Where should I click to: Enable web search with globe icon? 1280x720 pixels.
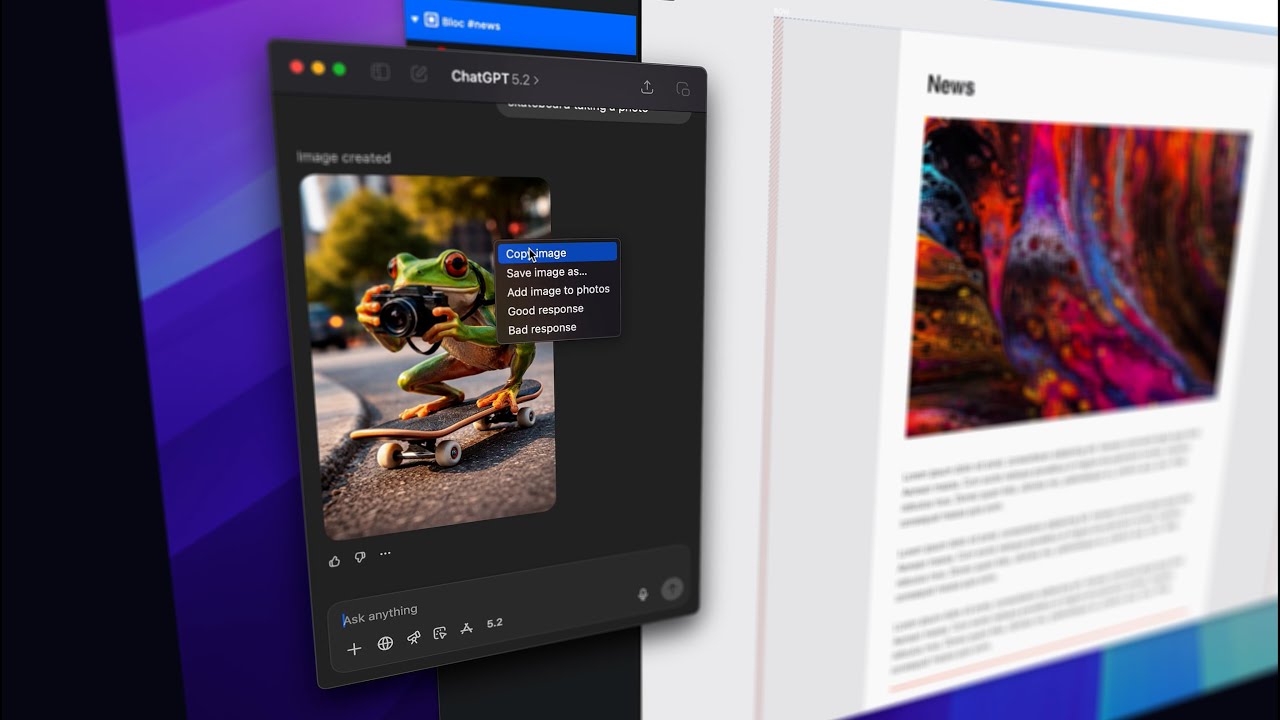(385, 644)
